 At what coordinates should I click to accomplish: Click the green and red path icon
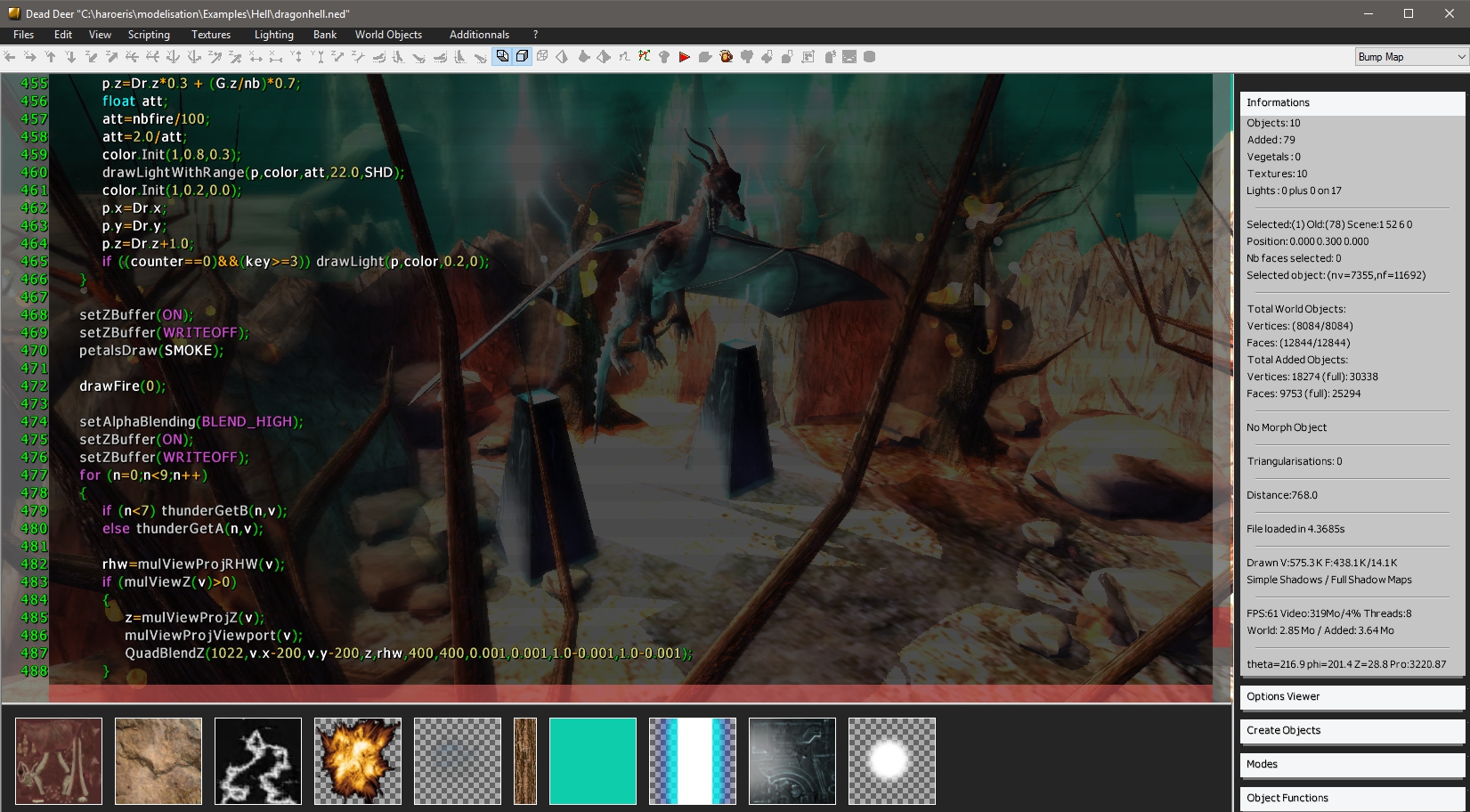pyautogui.click(x=644, y=57)
